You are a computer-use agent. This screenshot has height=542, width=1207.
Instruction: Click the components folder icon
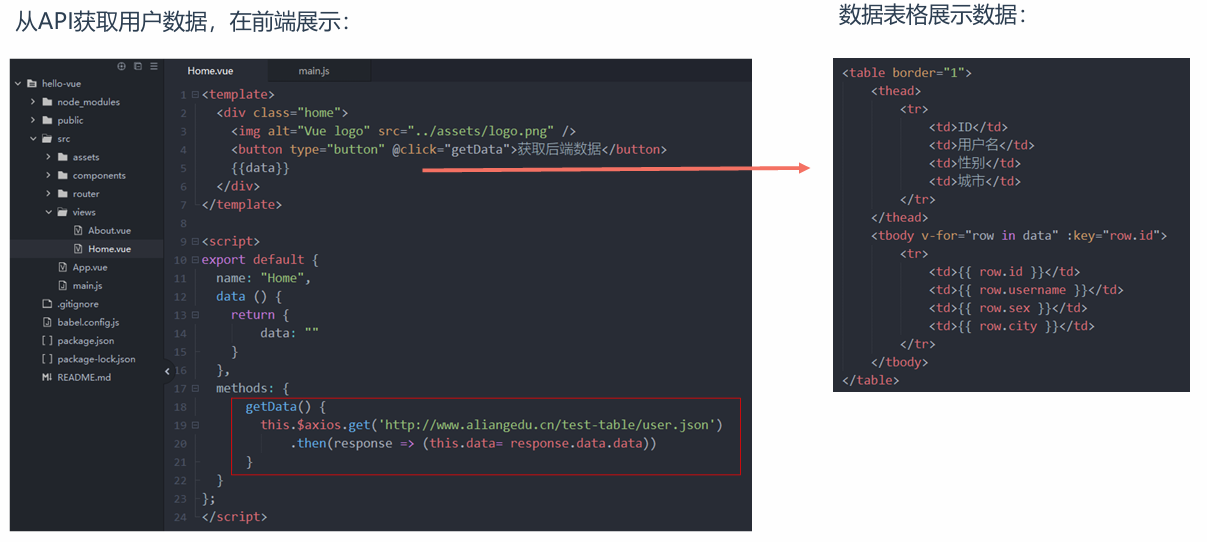(x=63, y=175)
